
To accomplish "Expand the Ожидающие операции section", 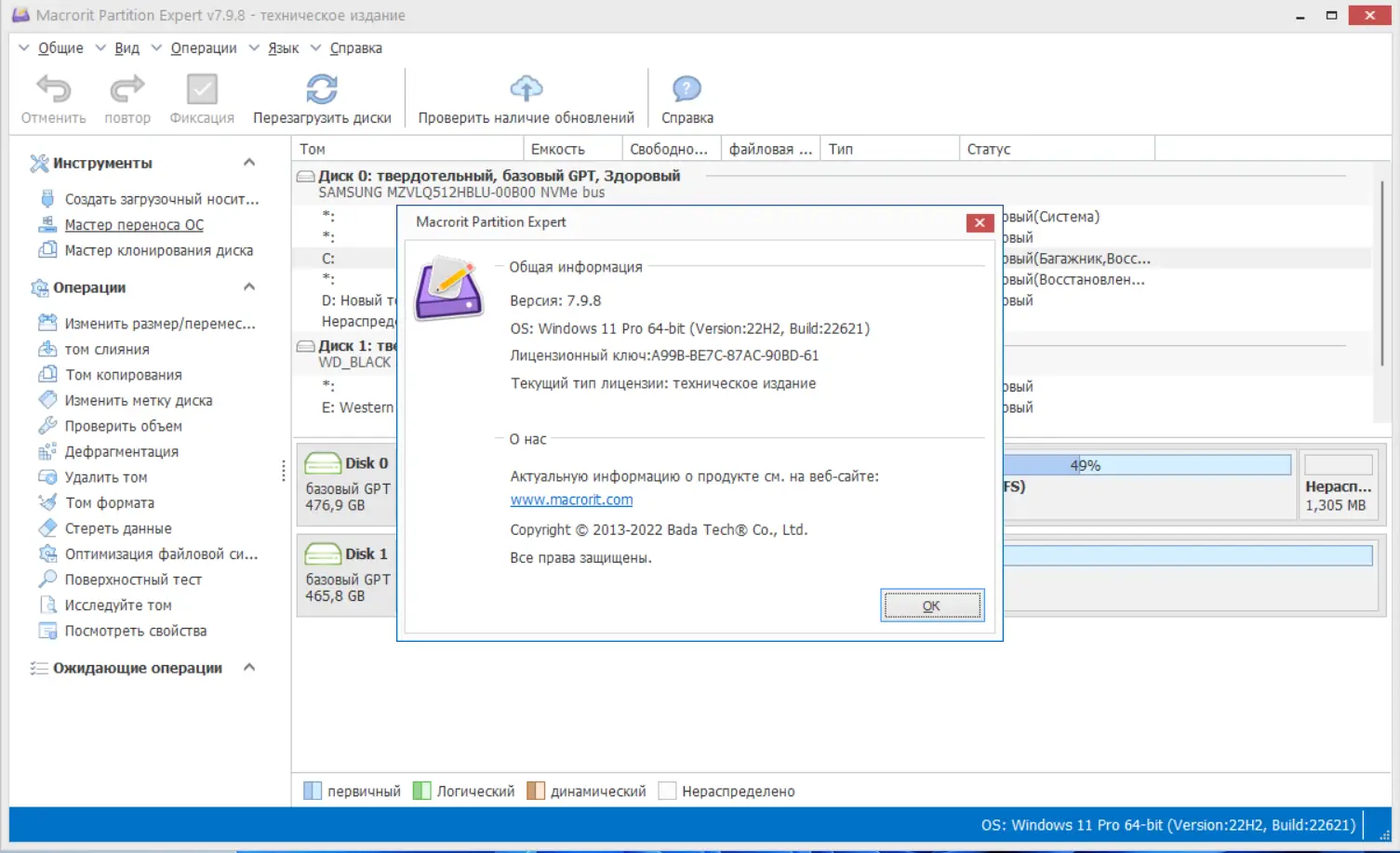I will click(x=248, y=667).
